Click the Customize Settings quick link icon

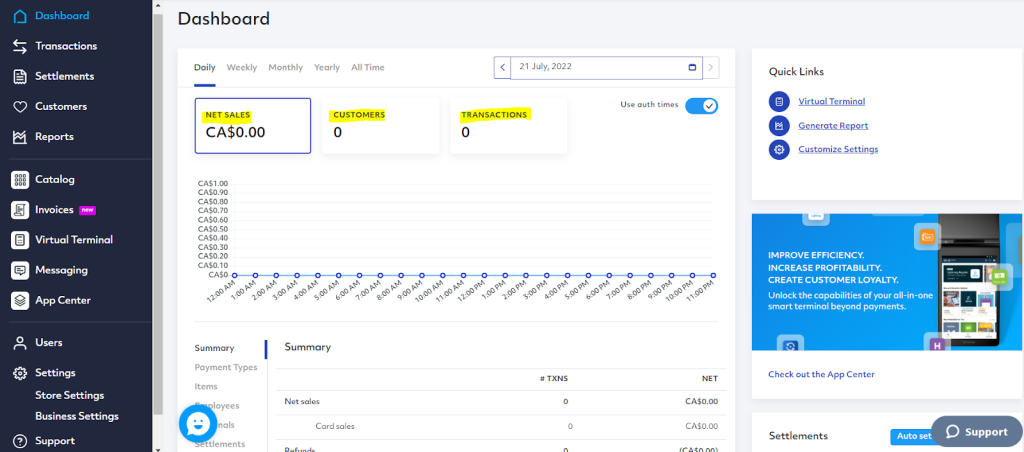coord(779,150)
